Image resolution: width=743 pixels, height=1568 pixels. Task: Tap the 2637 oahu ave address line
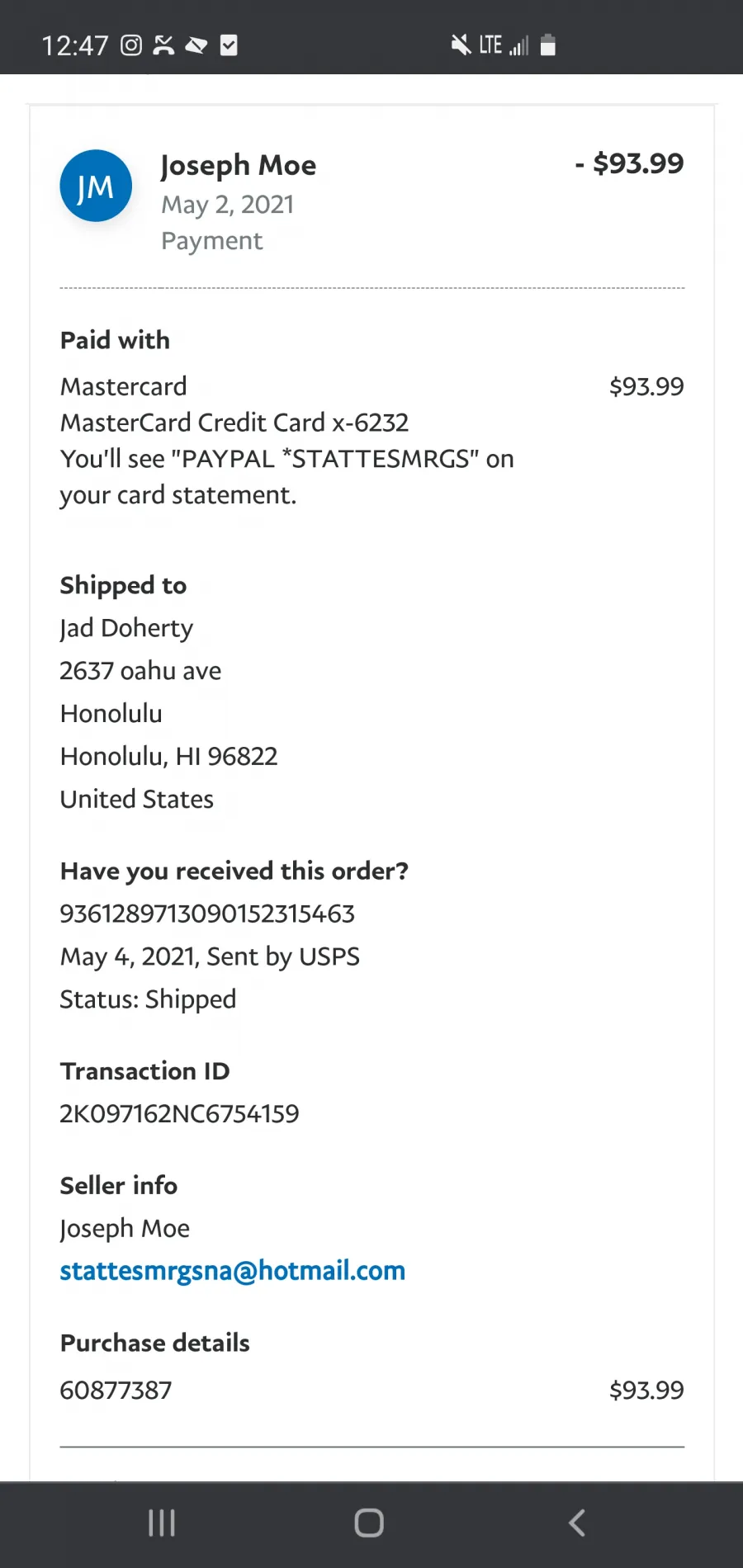[x=140, y=671]
